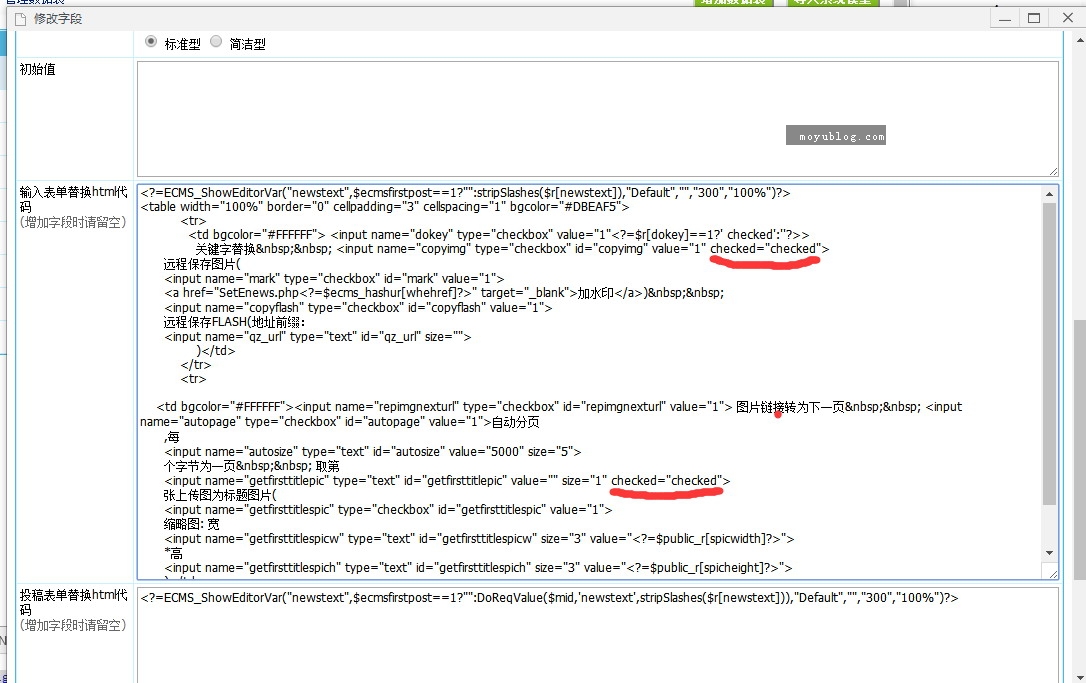The image size is (1086, 683).
Task: Focus the empty 初始值 text area
Action: pos(596,118)
